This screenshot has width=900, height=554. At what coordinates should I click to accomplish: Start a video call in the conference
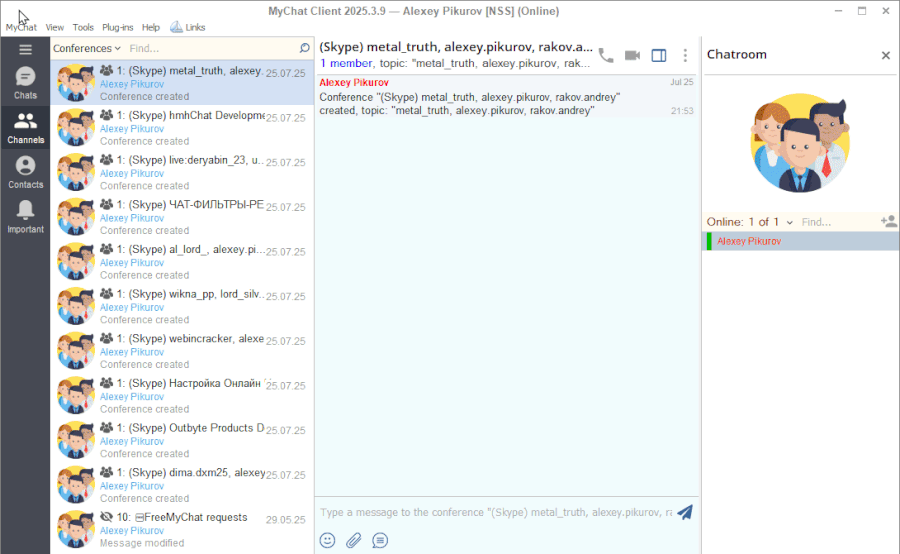click(x=632, y=55)
